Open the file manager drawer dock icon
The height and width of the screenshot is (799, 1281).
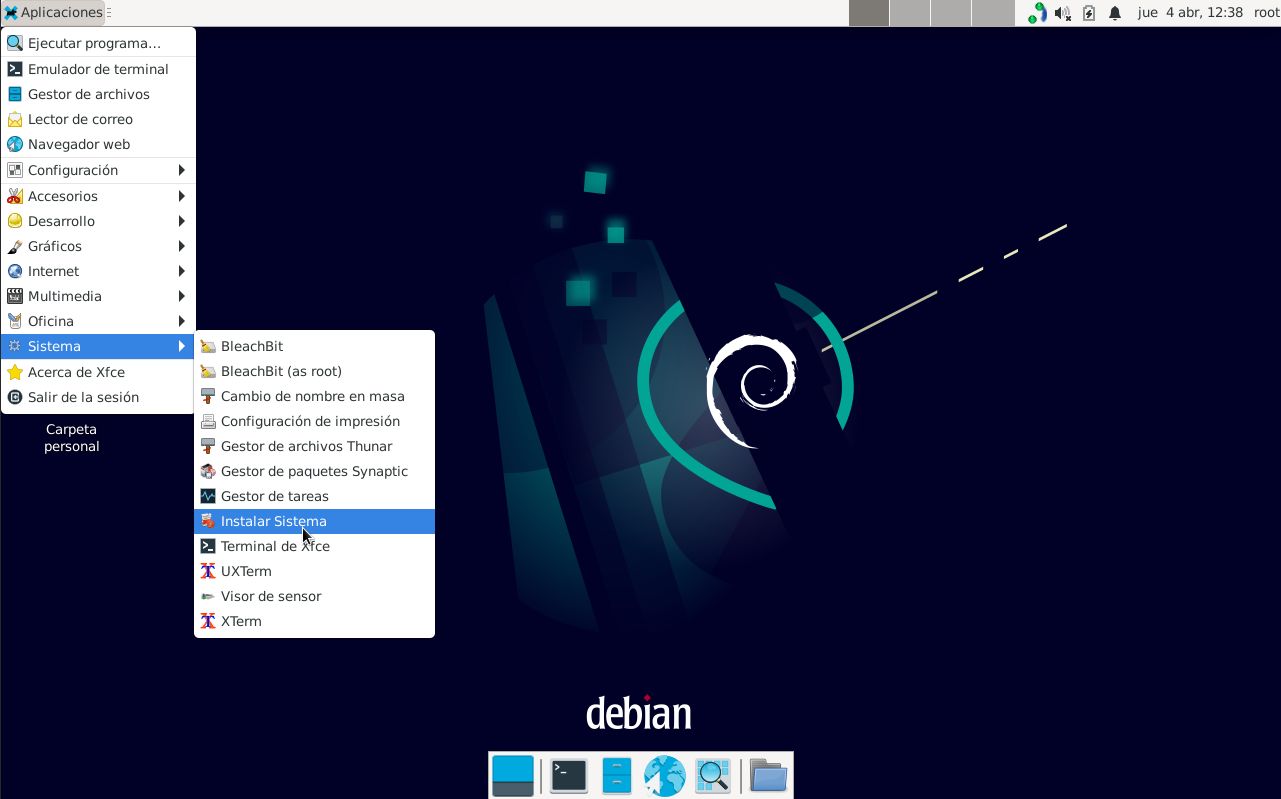(616, 776)
